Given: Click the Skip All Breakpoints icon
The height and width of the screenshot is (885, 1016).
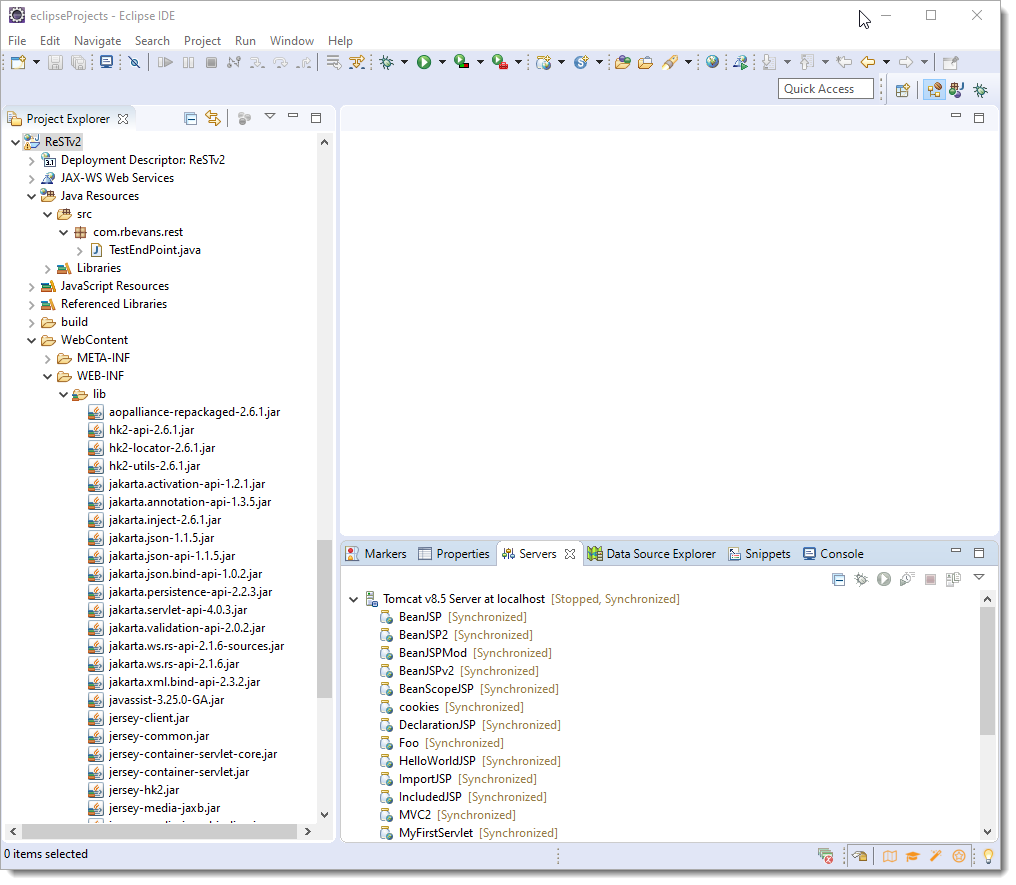Looking at the screenshot, I should tap(134, 62).
